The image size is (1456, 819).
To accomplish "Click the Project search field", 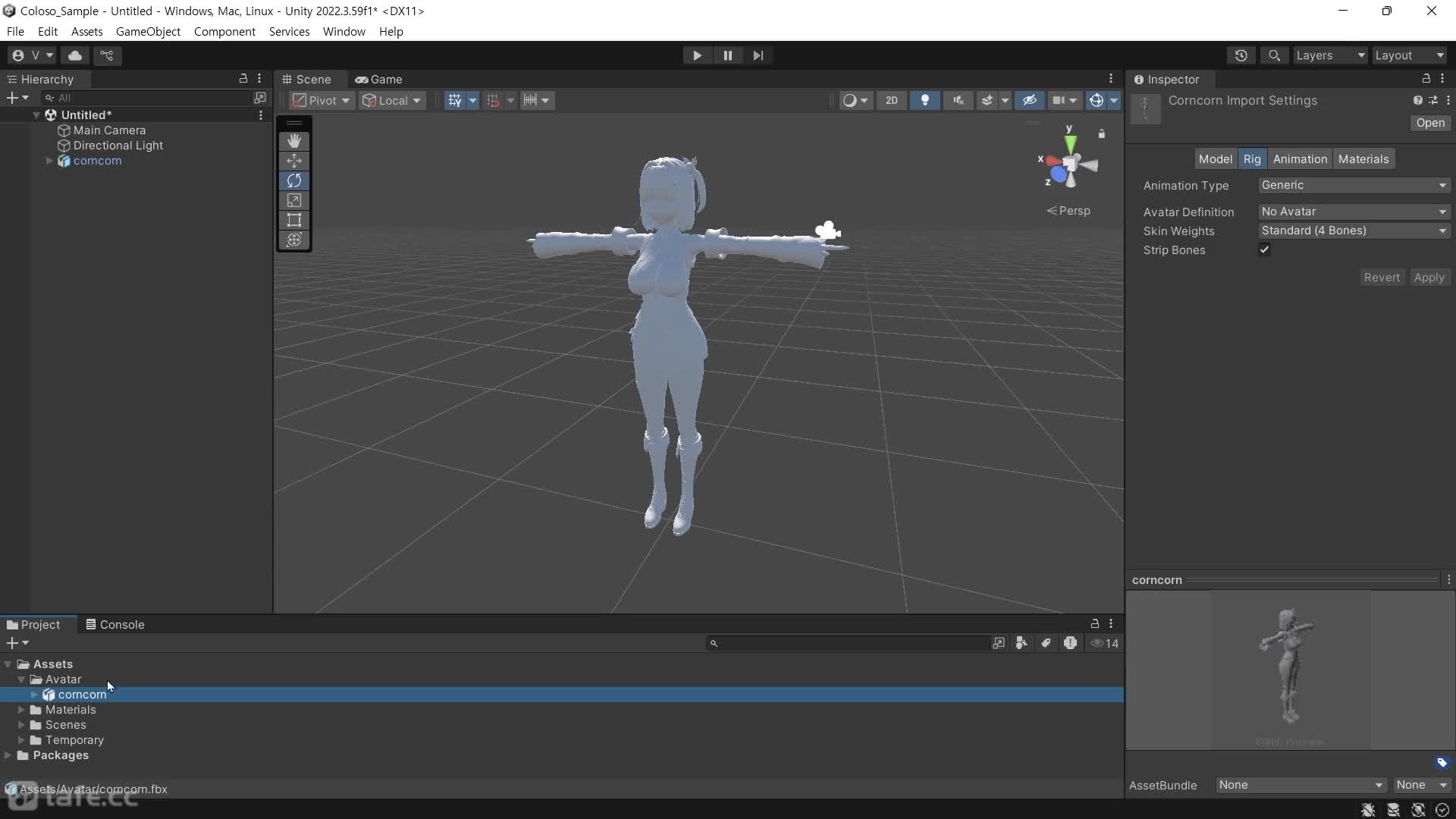I will click(849, 643).
